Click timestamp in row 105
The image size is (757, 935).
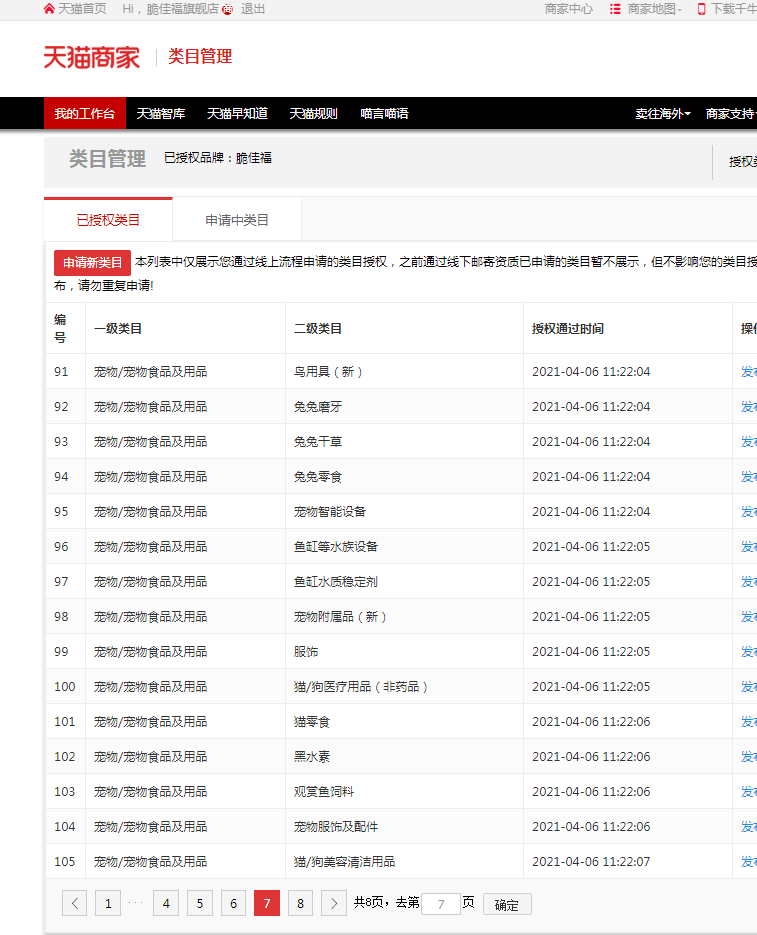tap(591, 862)
